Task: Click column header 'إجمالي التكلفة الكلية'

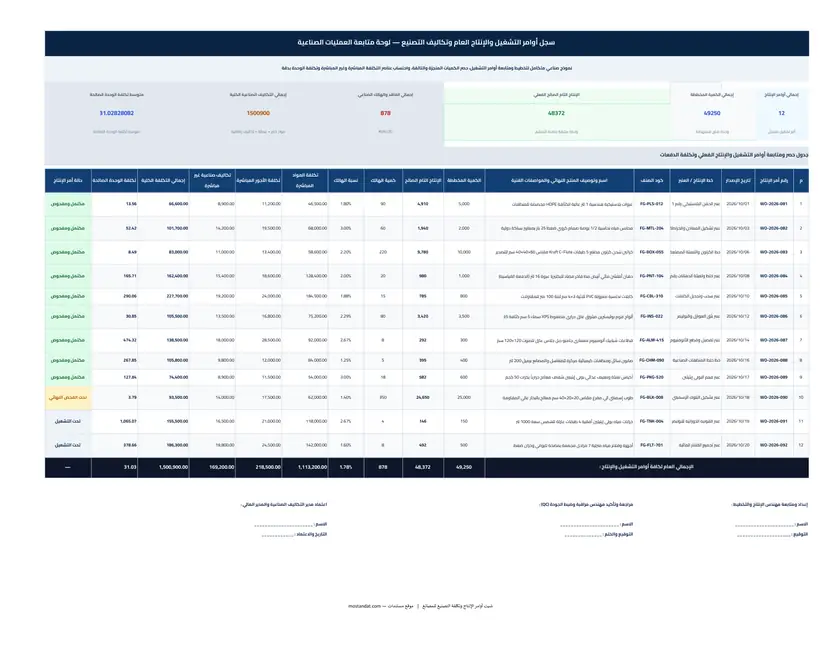Action: click(x=163, y=181)
